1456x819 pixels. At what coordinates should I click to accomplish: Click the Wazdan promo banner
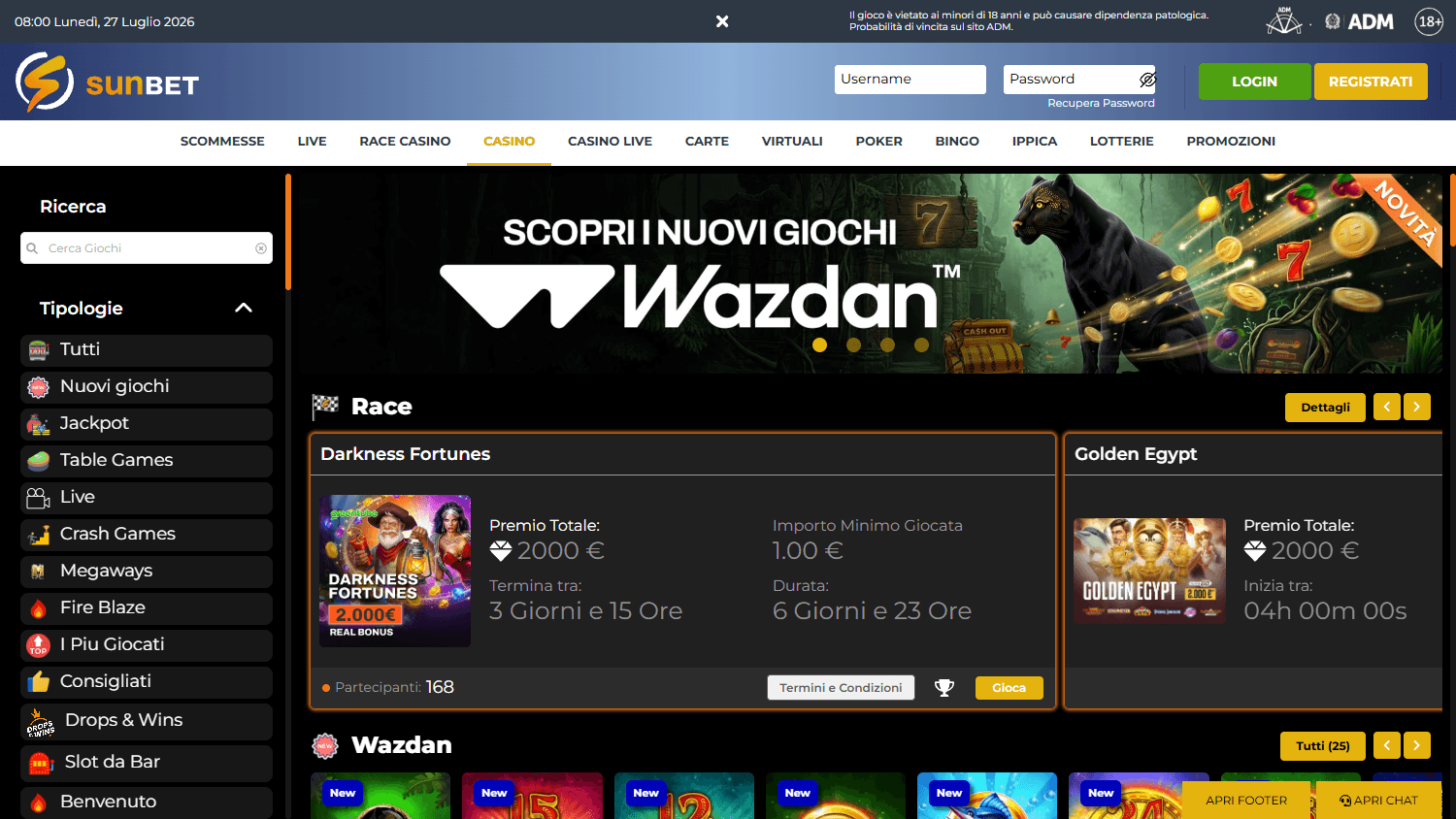pyautogui.click(x=870, y=274)
